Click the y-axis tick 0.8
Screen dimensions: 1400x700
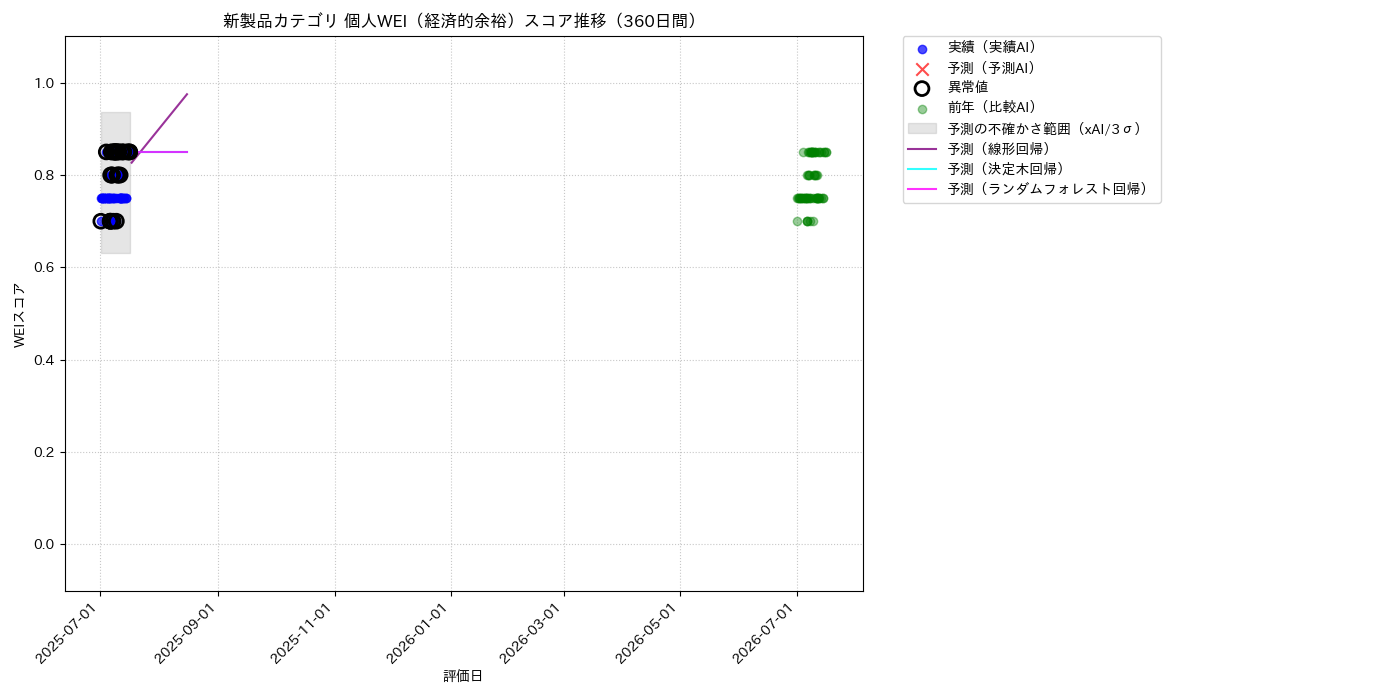[x=45, y=175]
